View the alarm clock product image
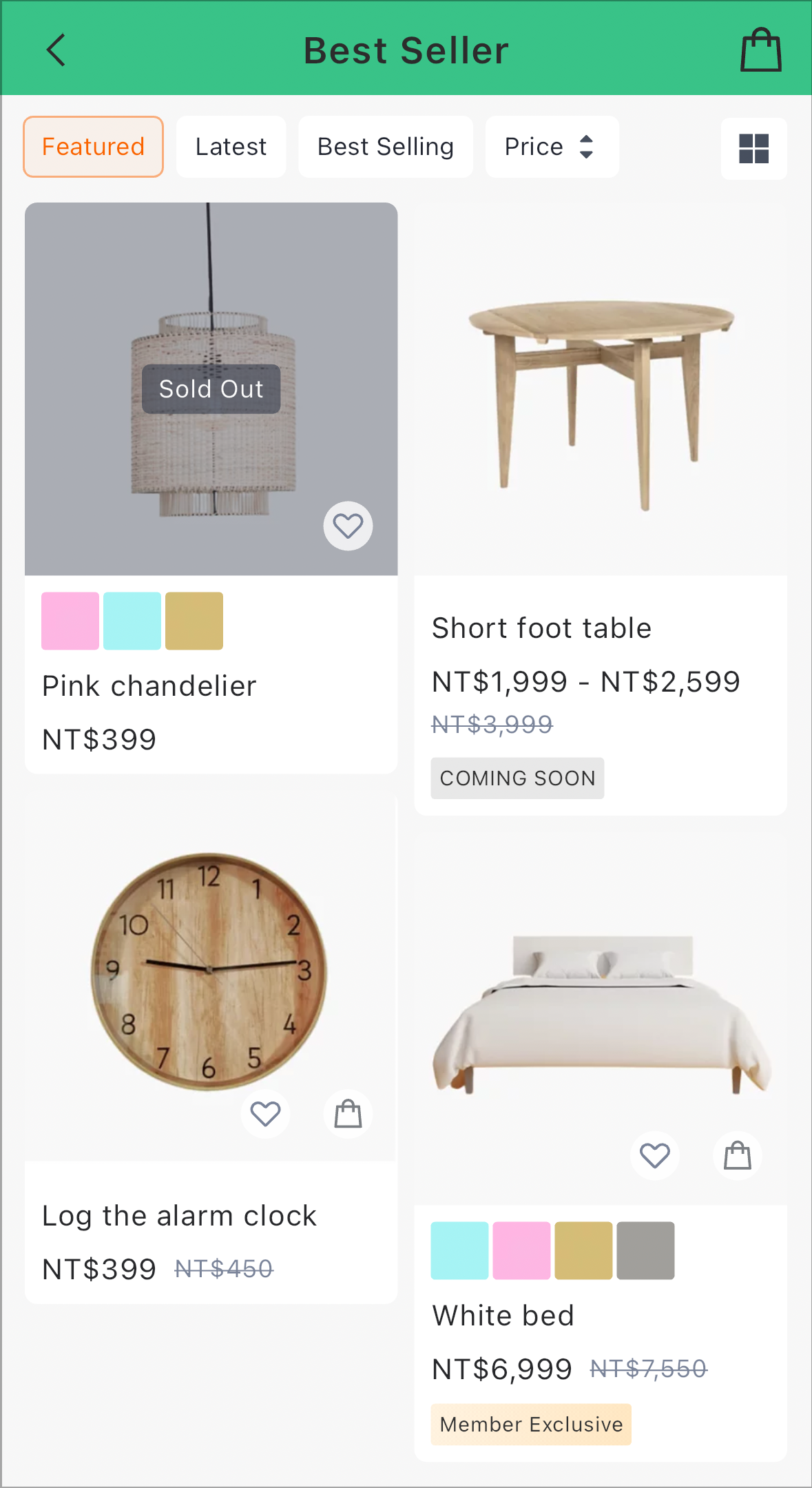812x1488 pixels. point(211,975)
